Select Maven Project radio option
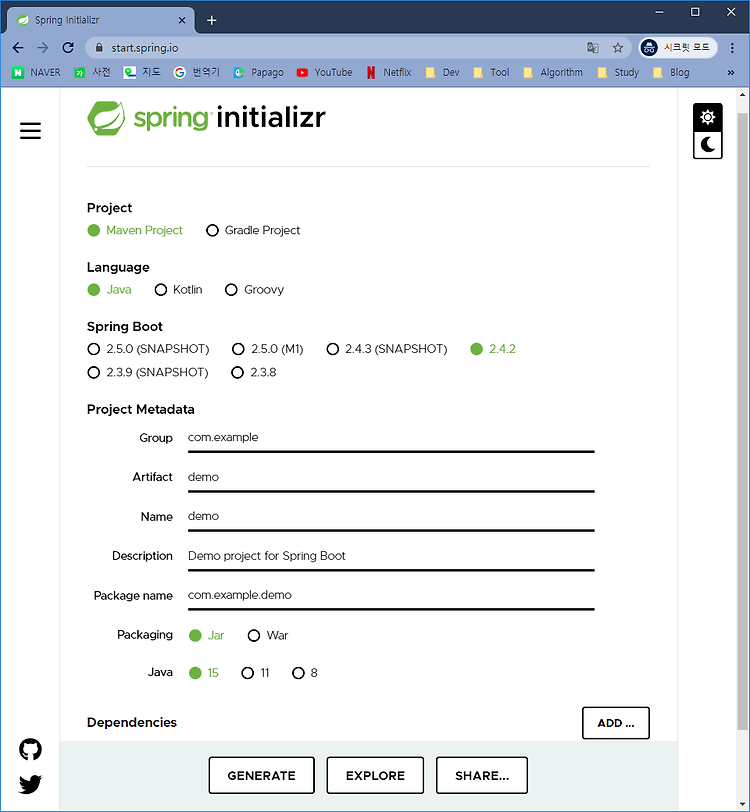 pos(135,230)
